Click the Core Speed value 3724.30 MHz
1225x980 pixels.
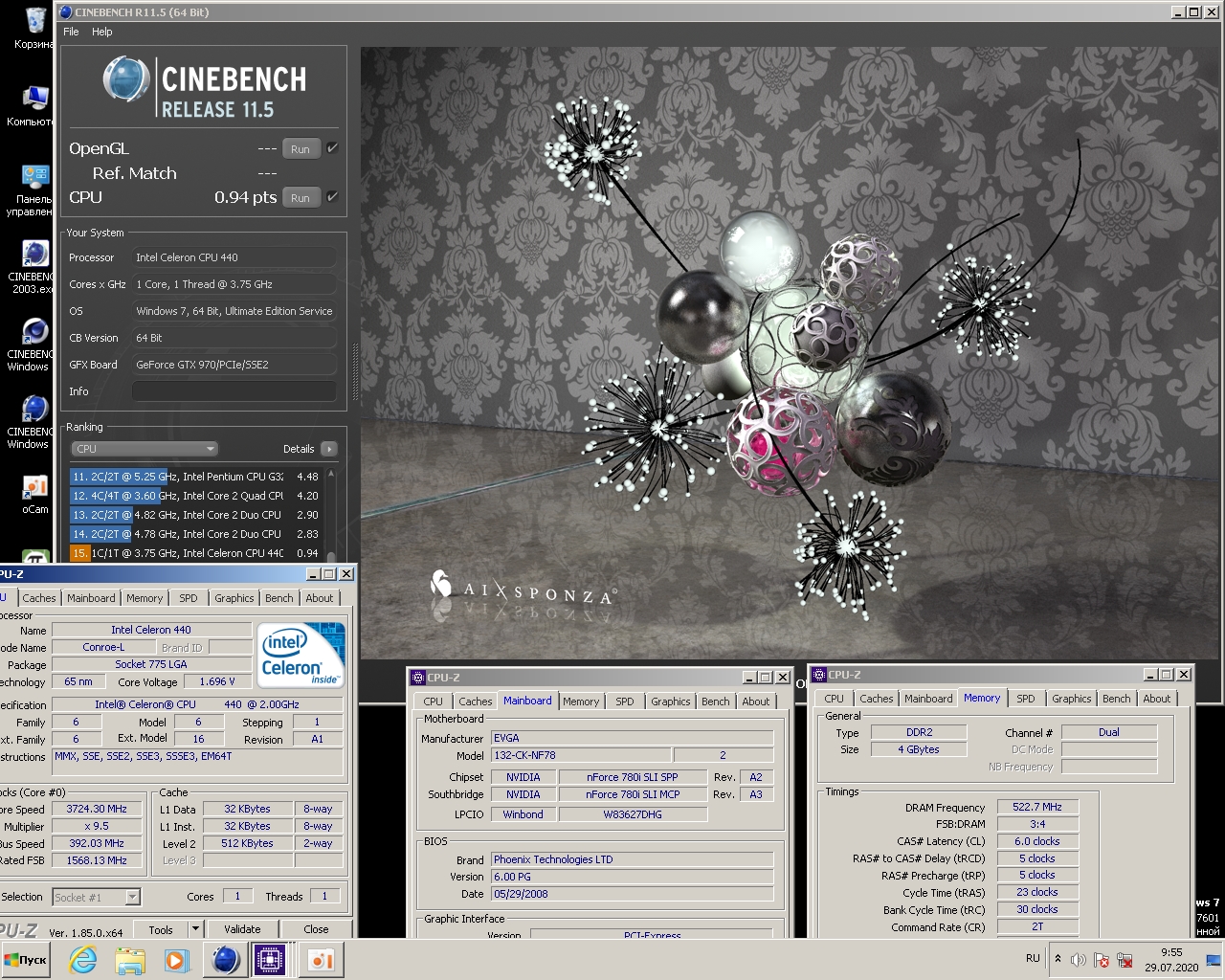point(97,809)
